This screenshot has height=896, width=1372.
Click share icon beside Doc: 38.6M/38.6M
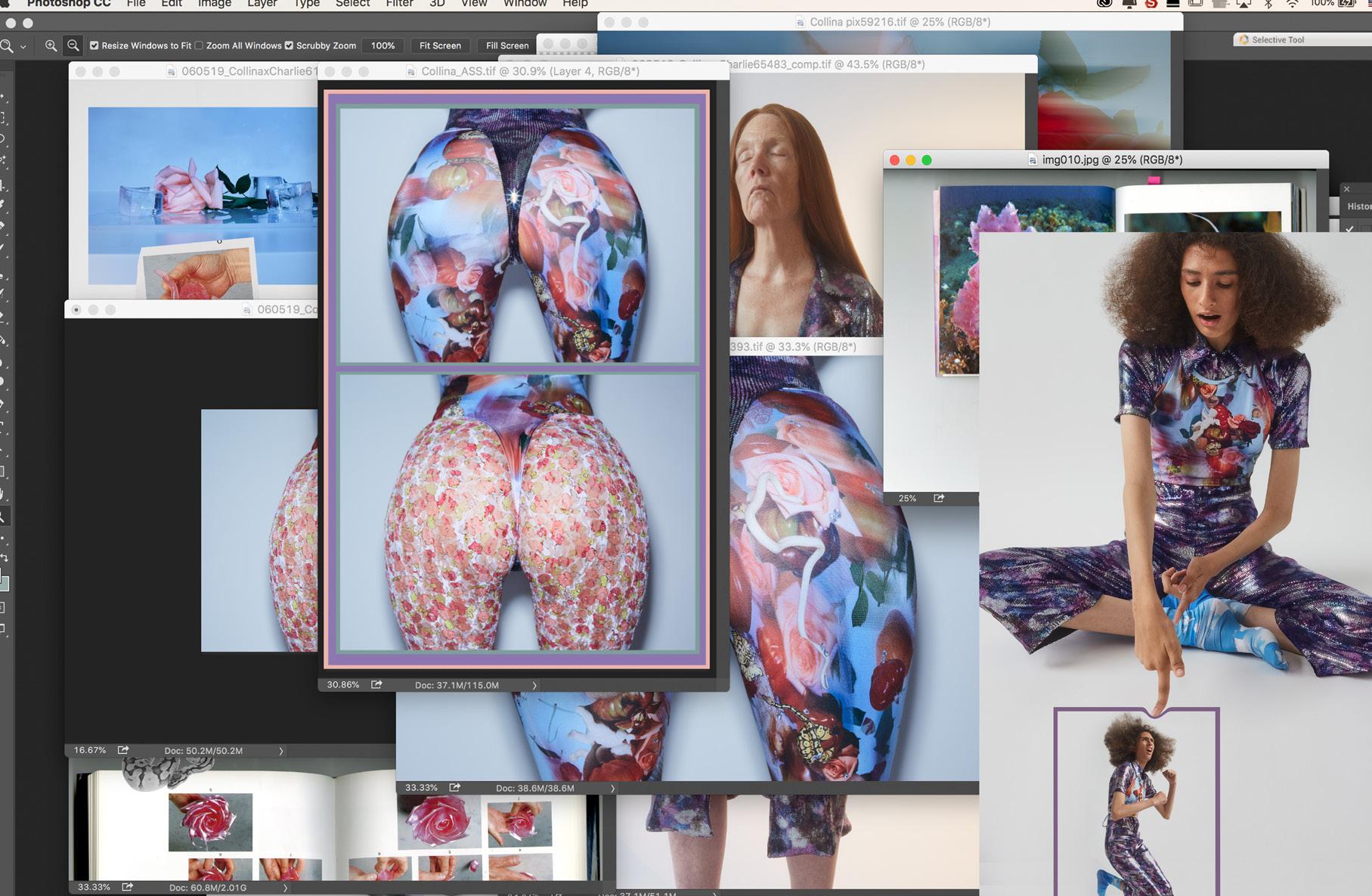455,787
